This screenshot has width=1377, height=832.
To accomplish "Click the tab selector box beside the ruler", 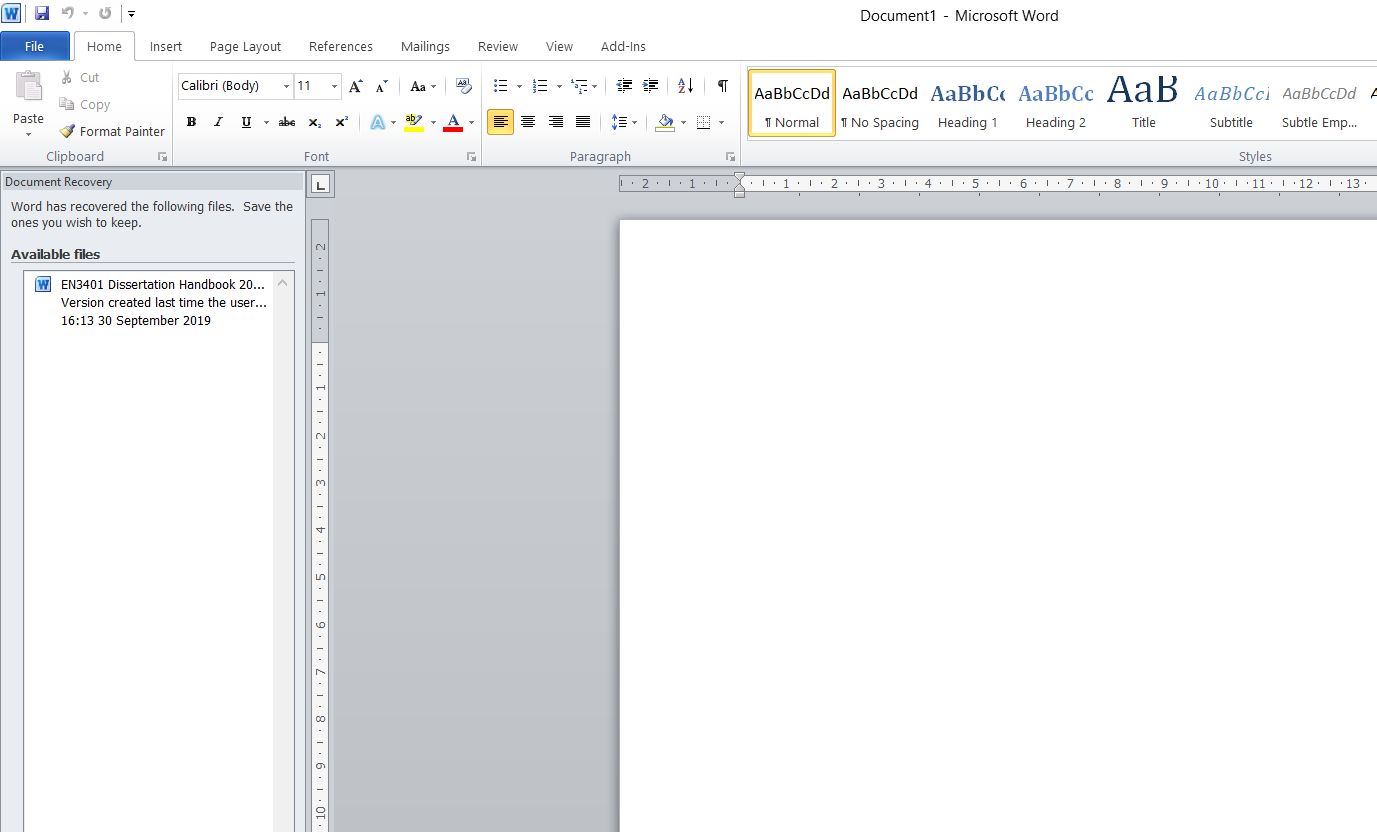I will pyautogui.click(x=320, y=184).
